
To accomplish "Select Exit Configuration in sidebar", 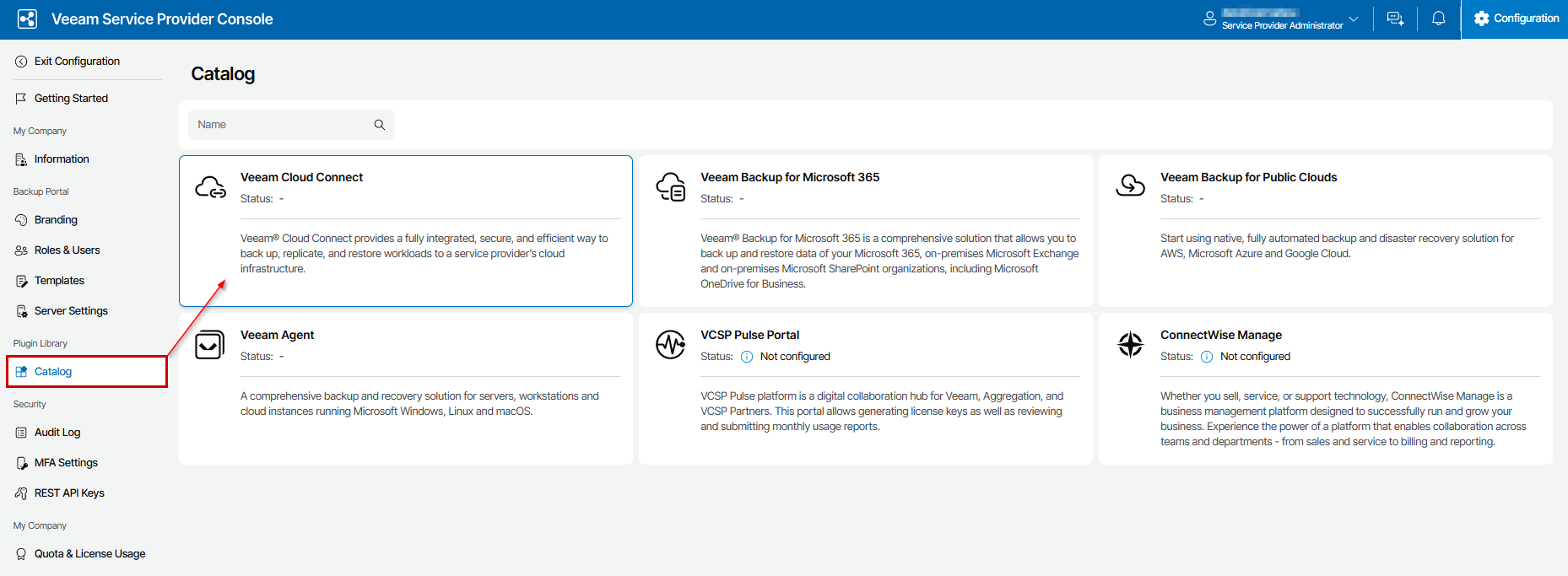I will click(x=77, y=62).
